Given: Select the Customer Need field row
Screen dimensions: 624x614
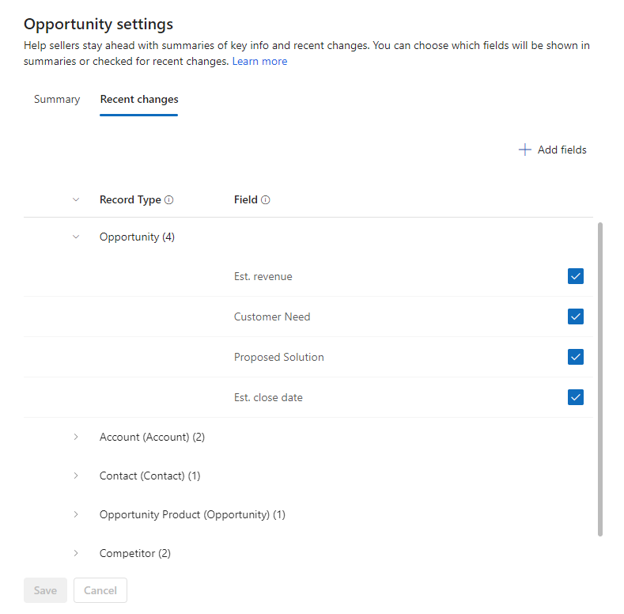Looking at the screenshot, I should 308,316.
